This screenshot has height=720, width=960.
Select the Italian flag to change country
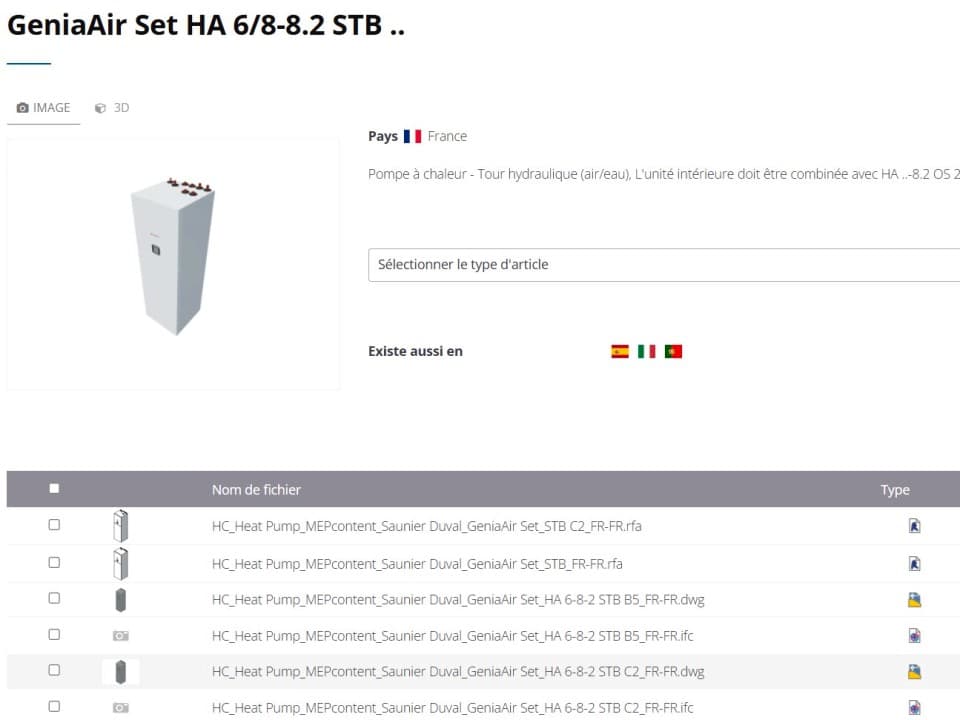646,351
